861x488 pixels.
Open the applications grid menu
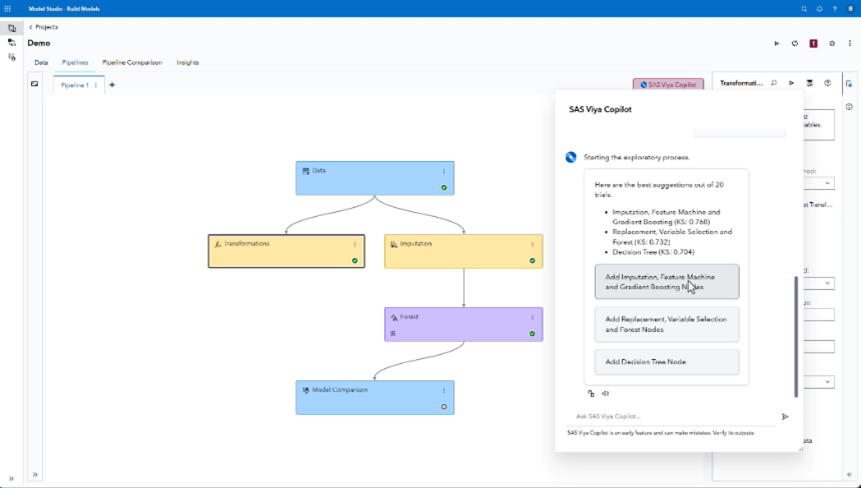8,9
